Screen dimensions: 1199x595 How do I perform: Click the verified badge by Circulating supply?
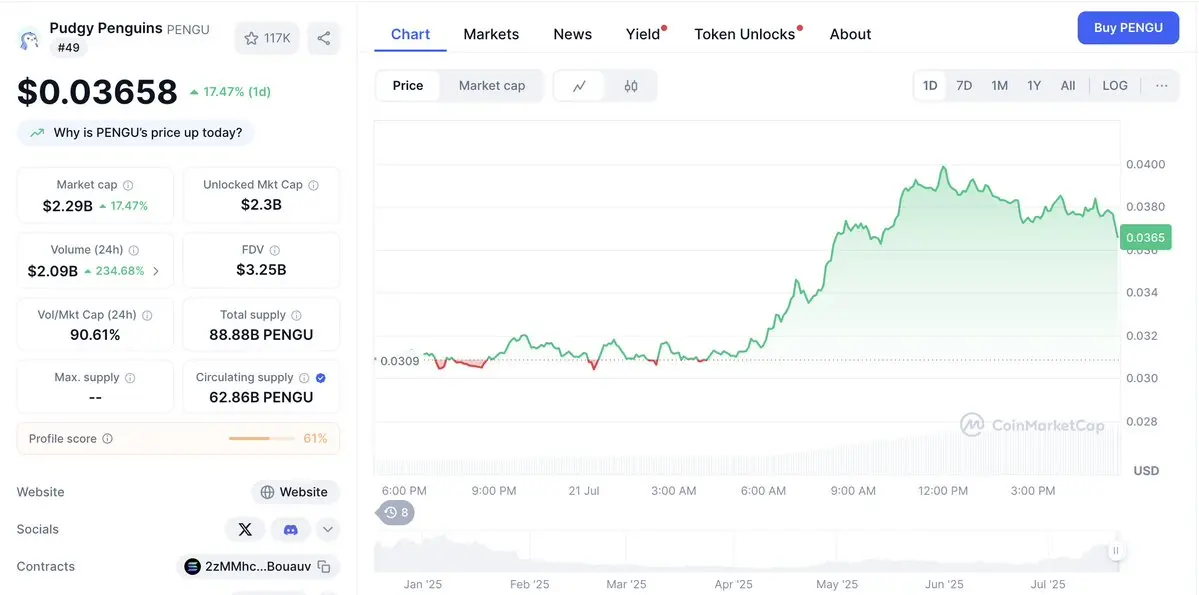pos(321,378)
